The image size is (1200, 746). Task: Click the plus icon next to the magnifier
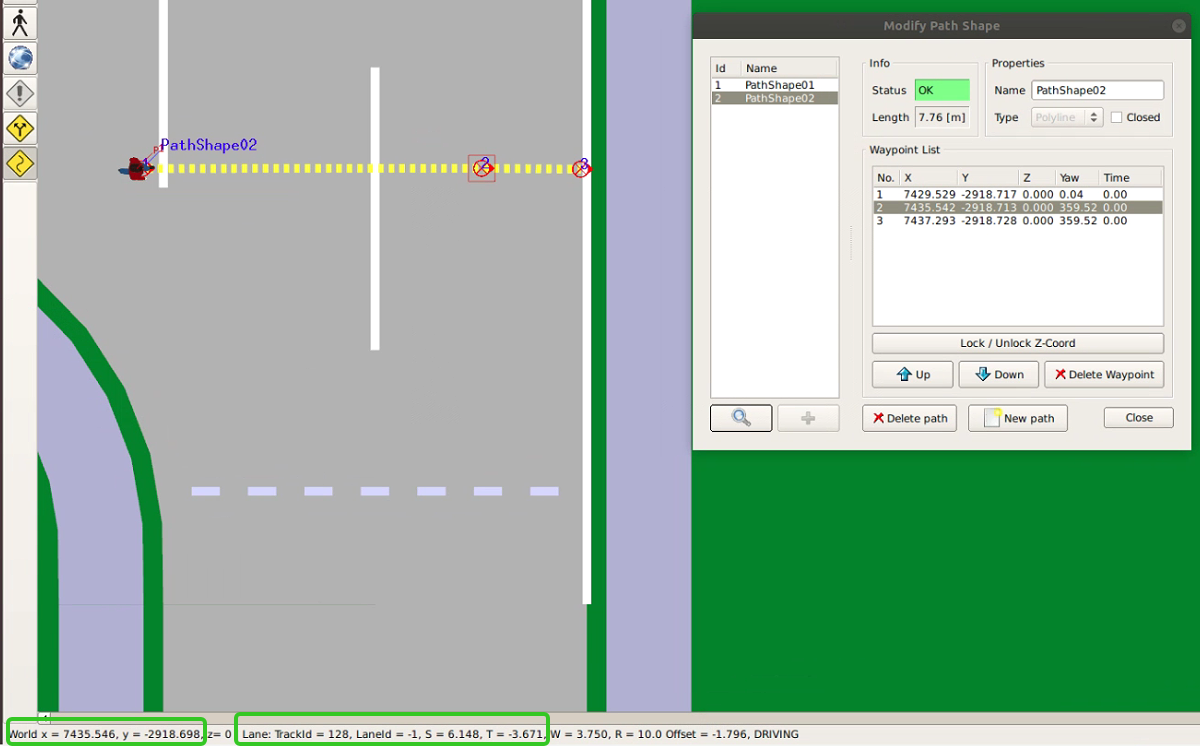tap(807, 417)
